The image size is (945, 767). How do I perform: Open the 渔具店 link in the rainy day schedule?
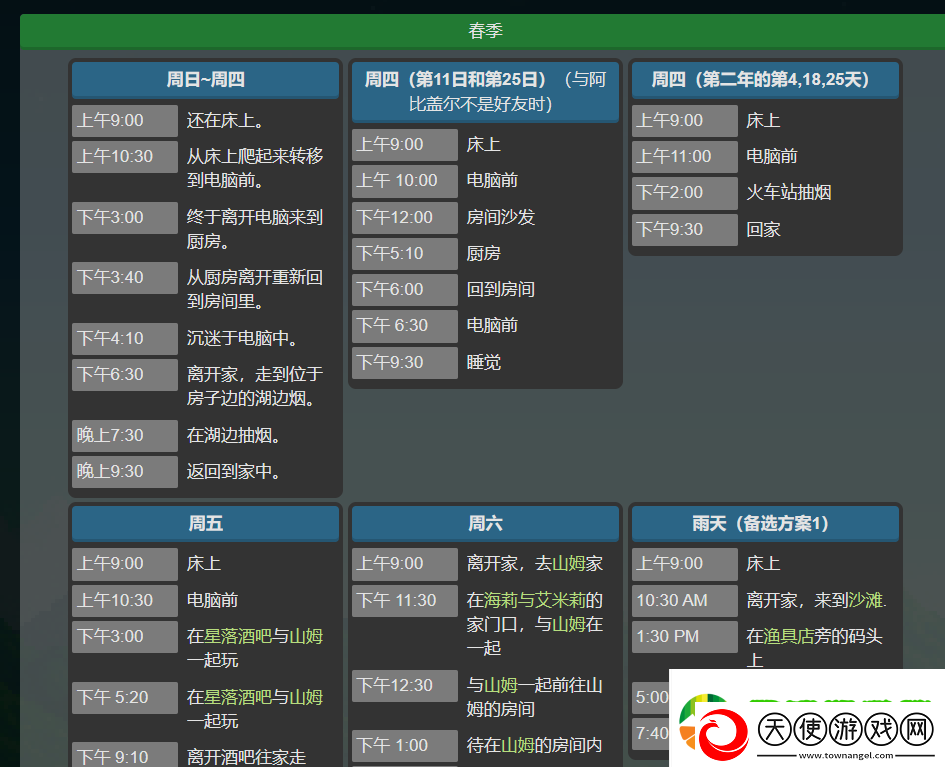[788, 636]
